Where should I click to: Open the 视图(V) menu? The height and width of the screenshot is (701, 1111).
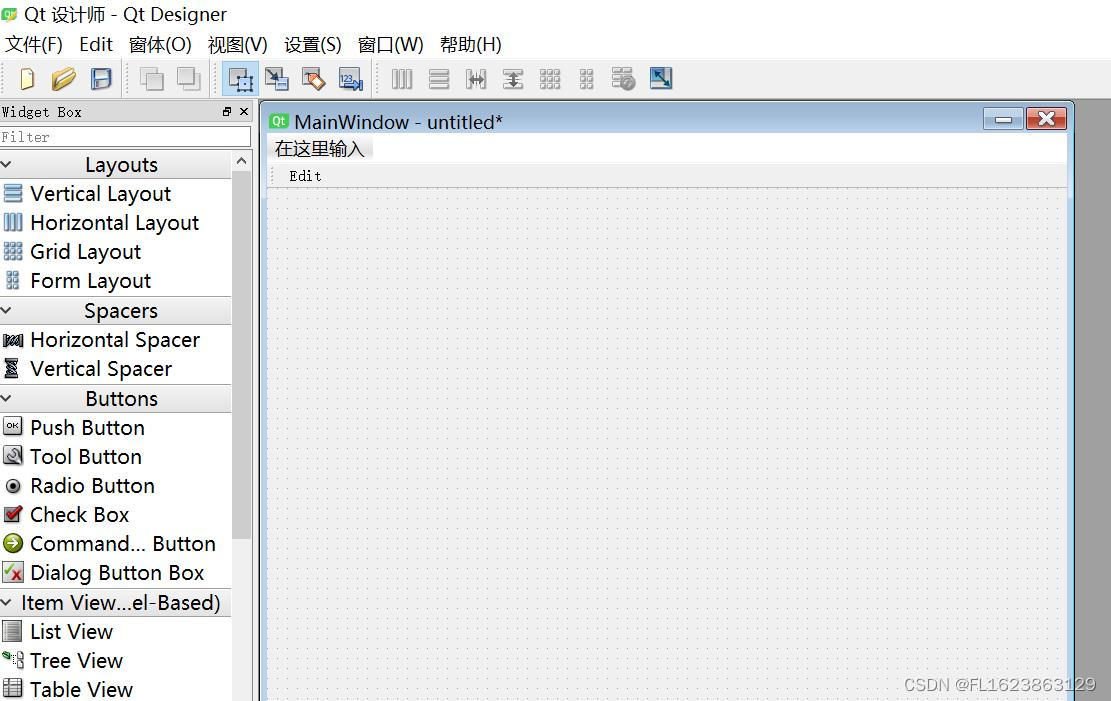(x=237, y=45)
